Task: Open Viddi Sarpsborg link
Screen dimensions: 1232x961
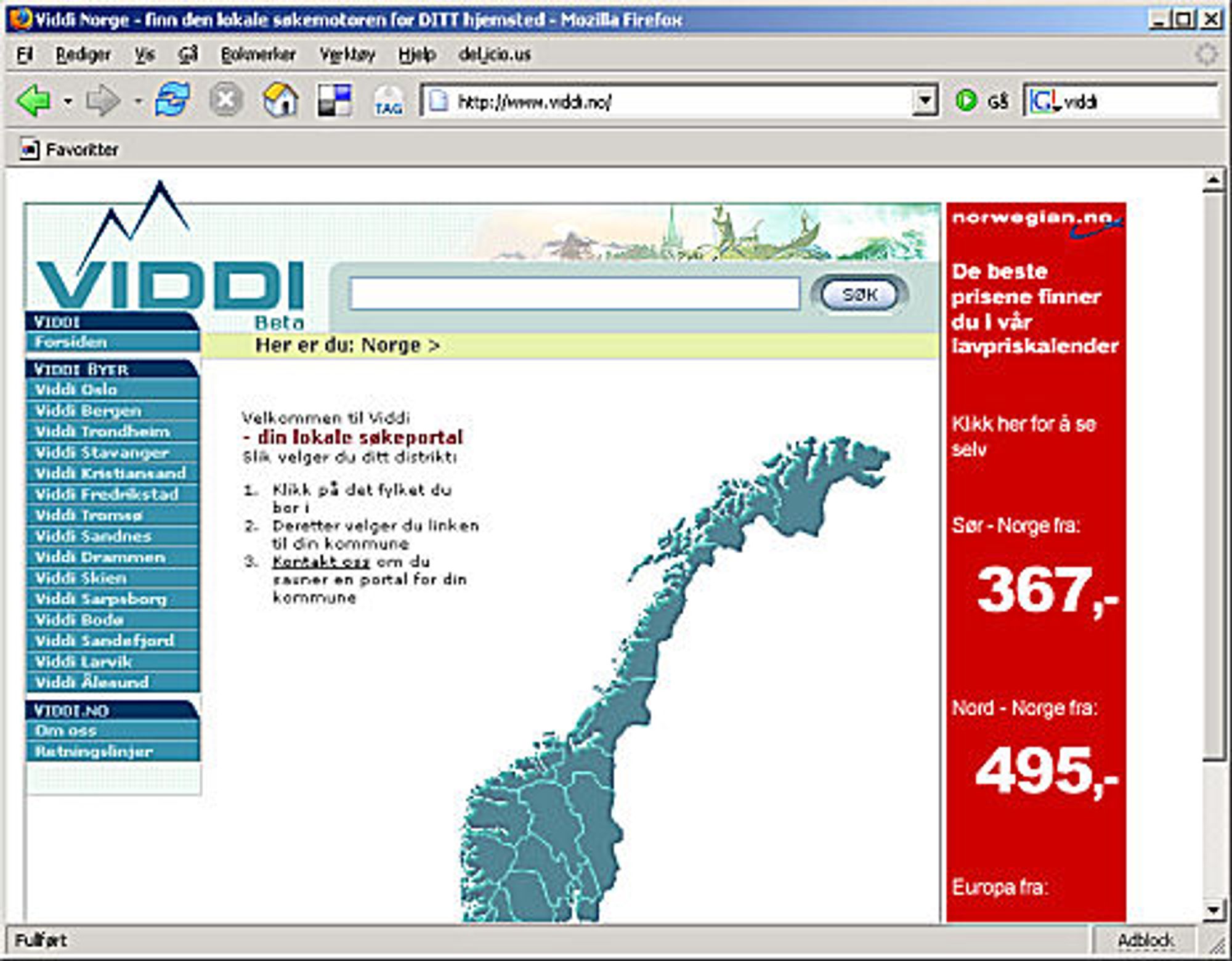Action: (x=113, y=599)
